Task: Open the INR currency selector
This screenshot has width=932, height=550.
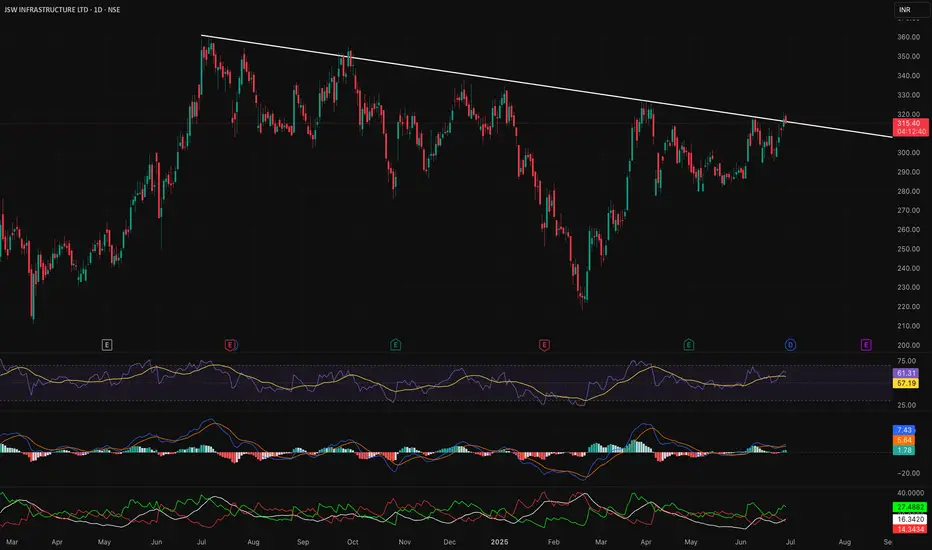Action: click(x=912, y=10)
